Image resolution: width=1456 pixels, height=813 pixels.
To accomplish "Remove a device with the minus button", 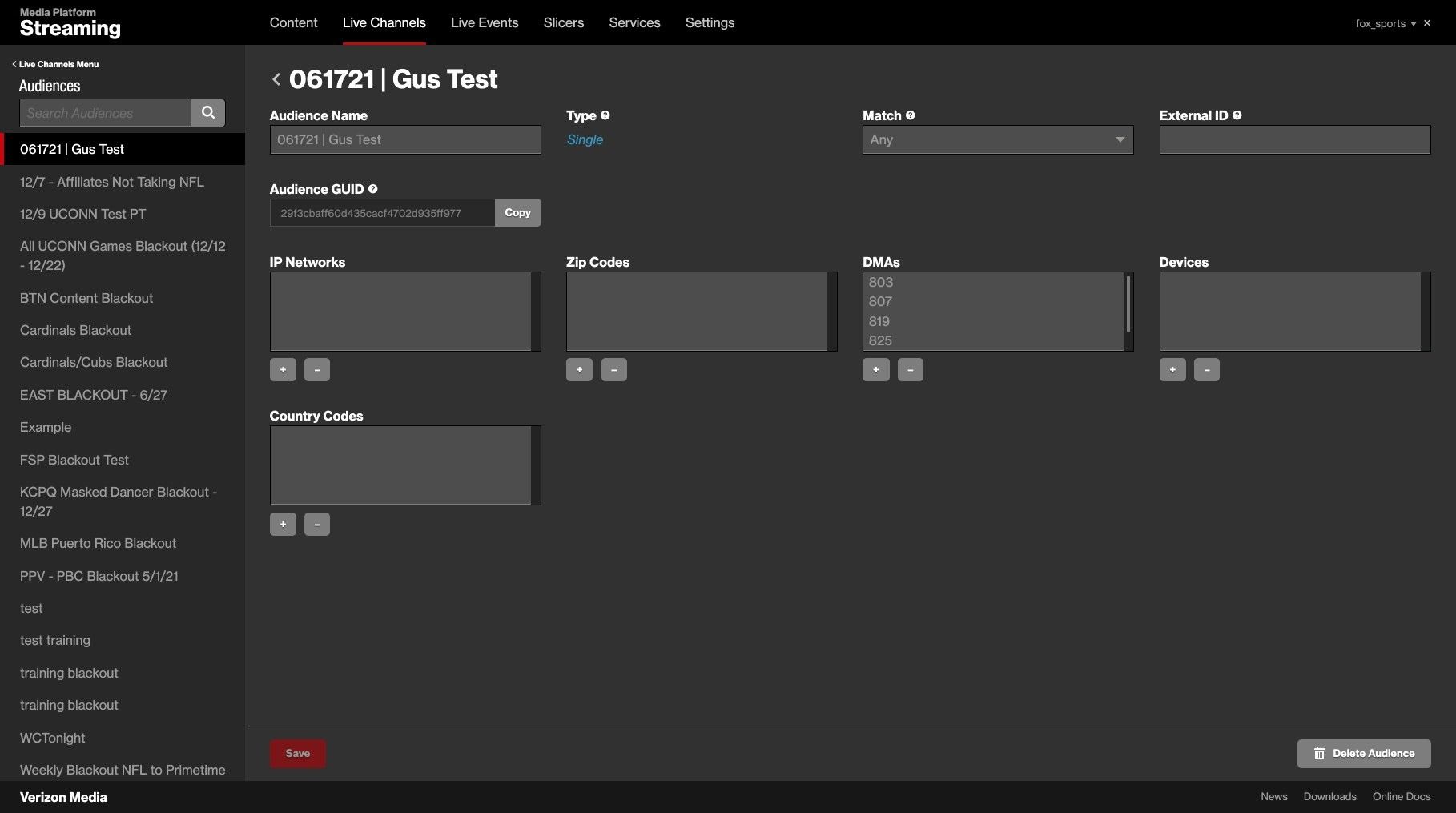I will tap(1207, 370).
